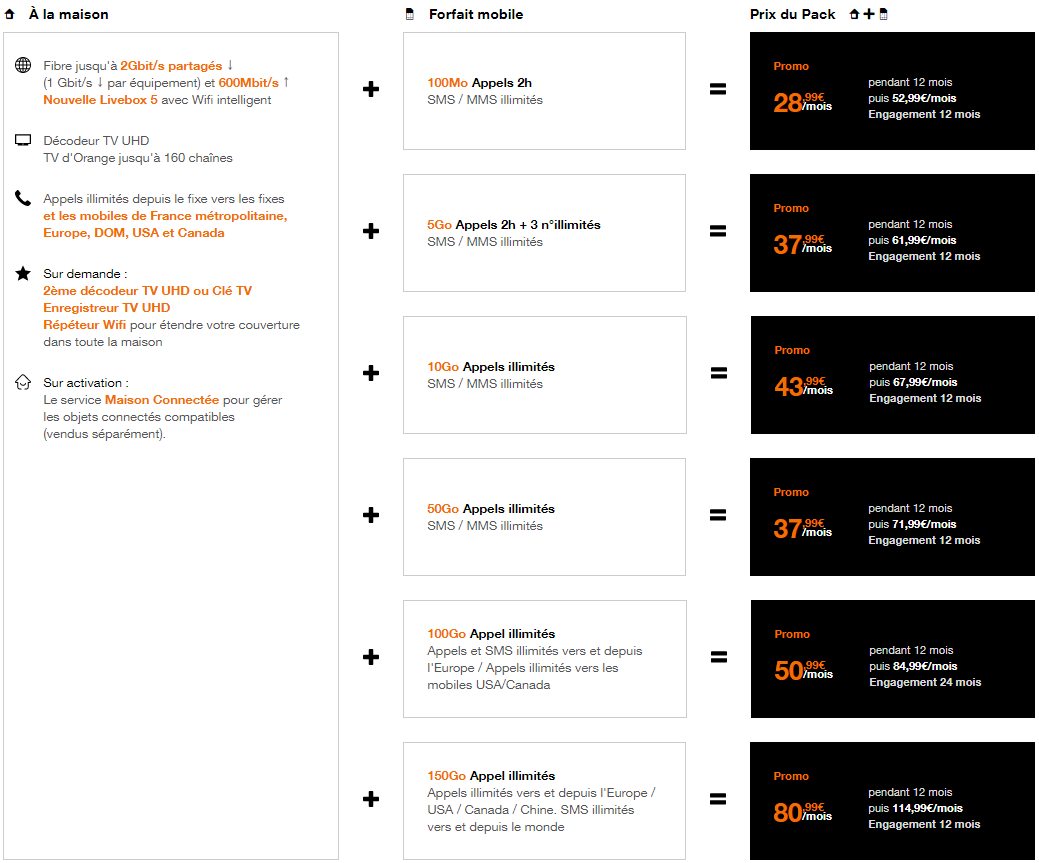Open the "Maison Connectée" service link
Image resolution: width=1039 pixels, height=863 pixels.
click(161, 400)
